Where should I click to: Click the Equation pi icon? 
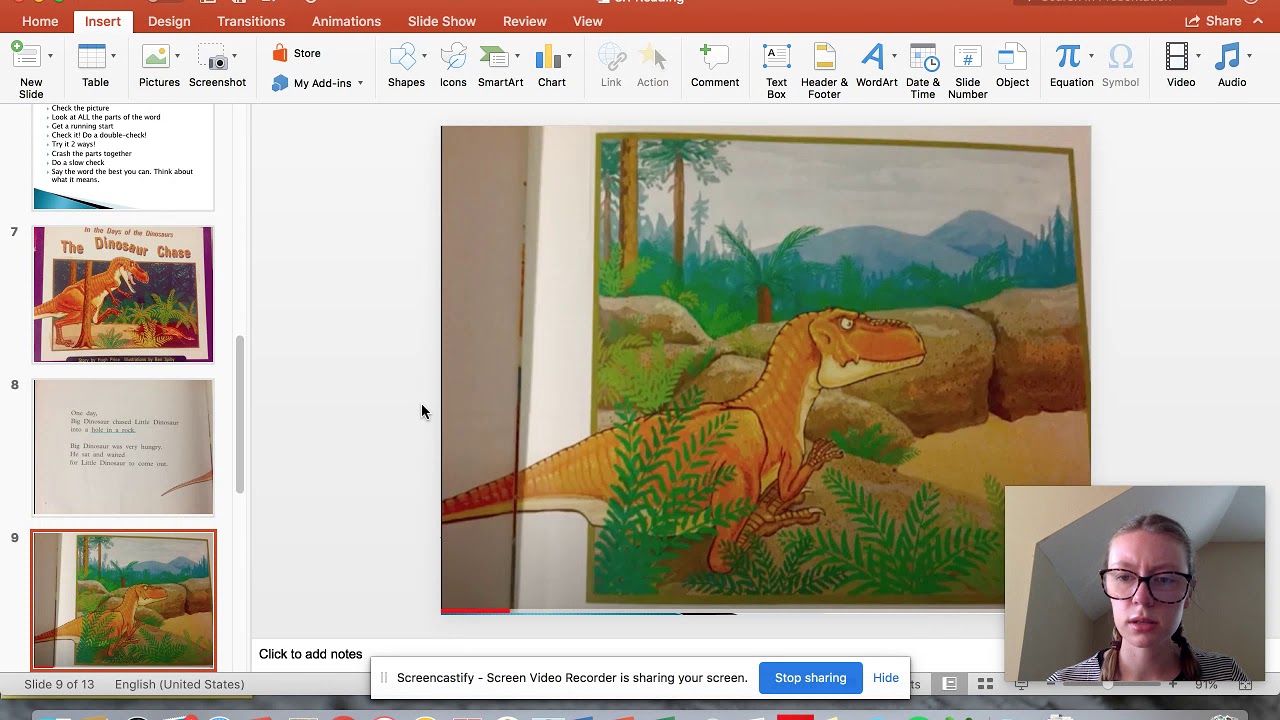pyautogui.click(x=1068, y=56)
